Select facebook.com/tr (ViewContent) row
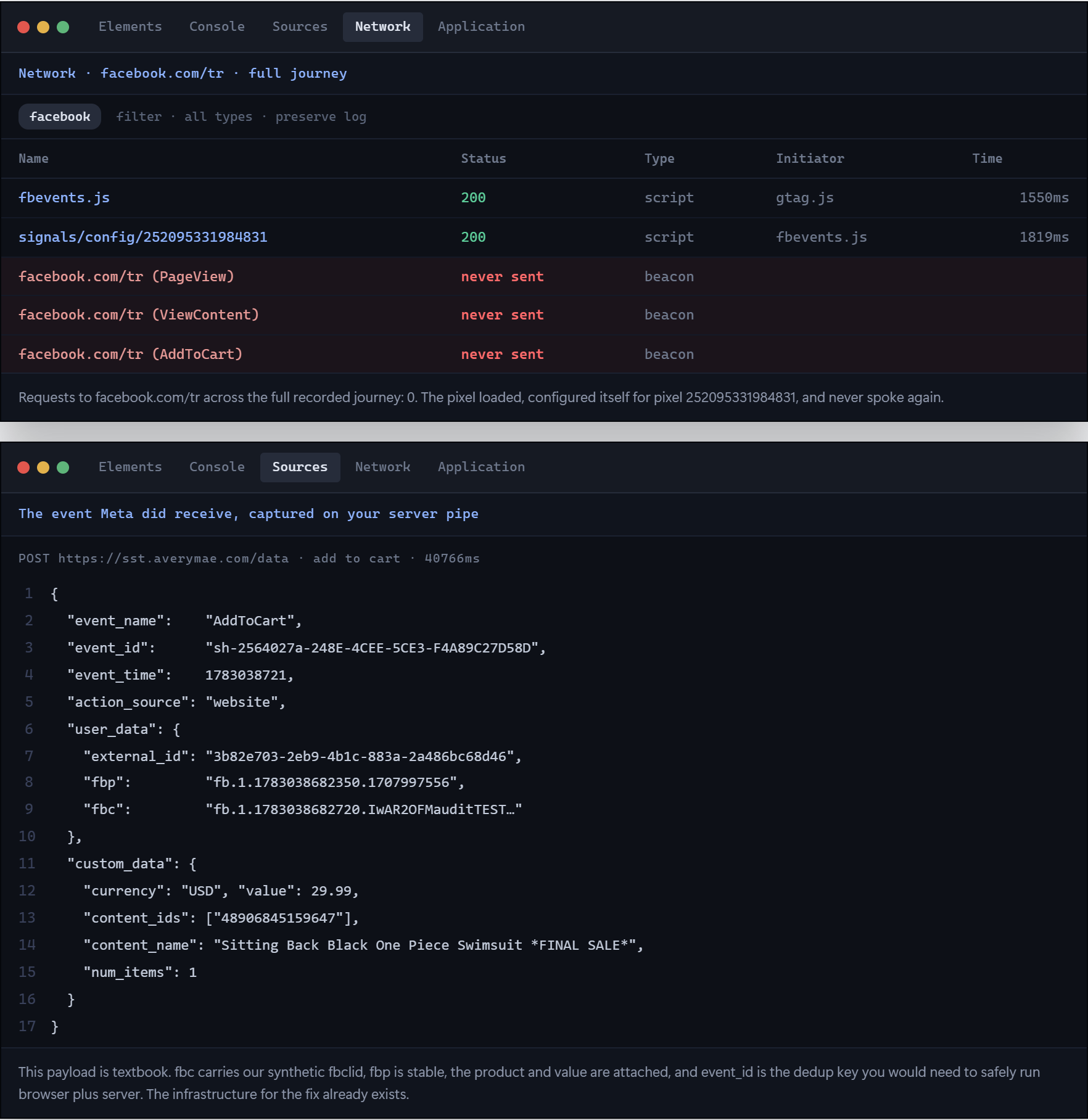Image resolution: width=1088 pixels, height=1120 pixels. pyautogui.click(x=543, y=315)
